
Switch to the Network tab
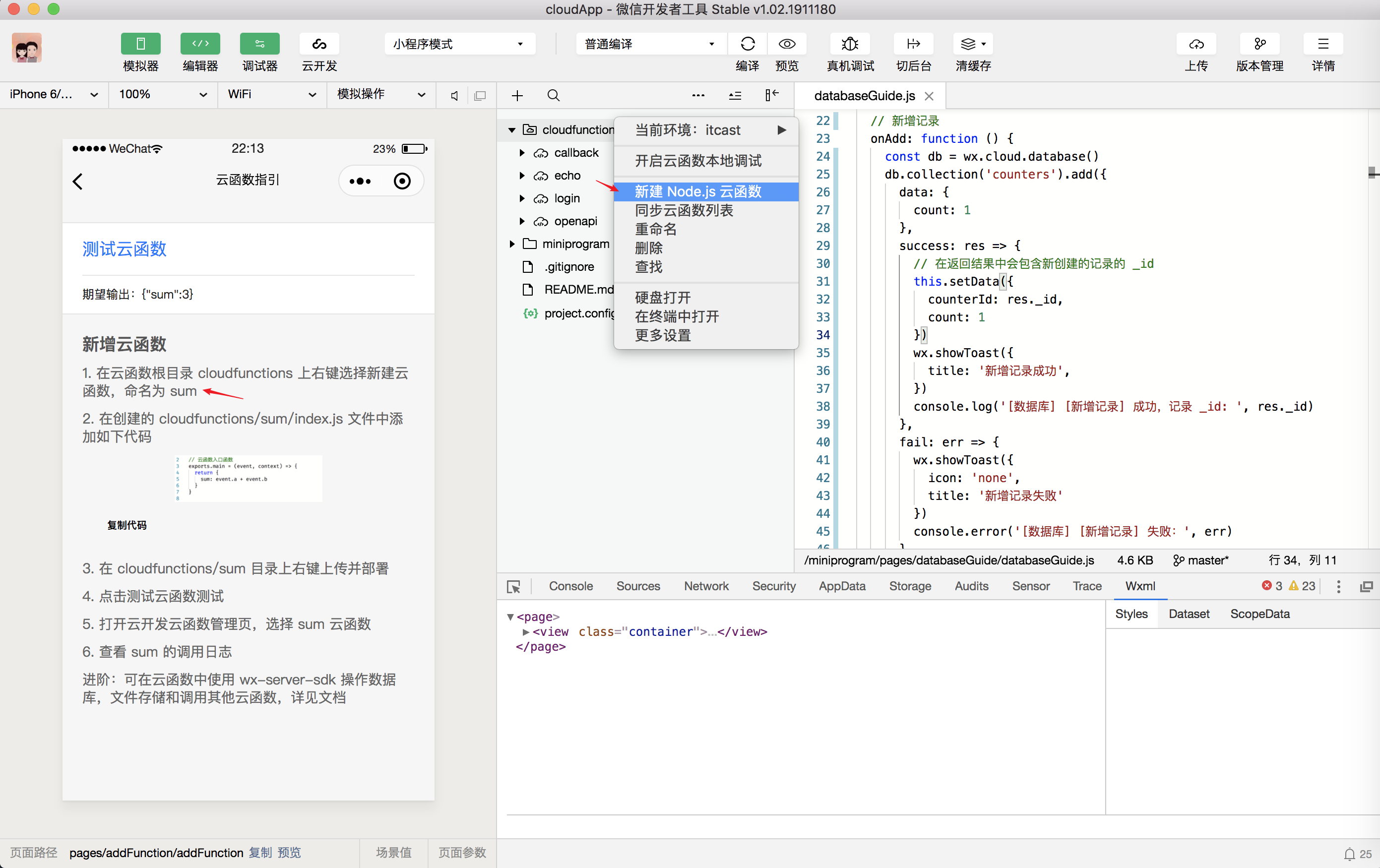point(706,586)
